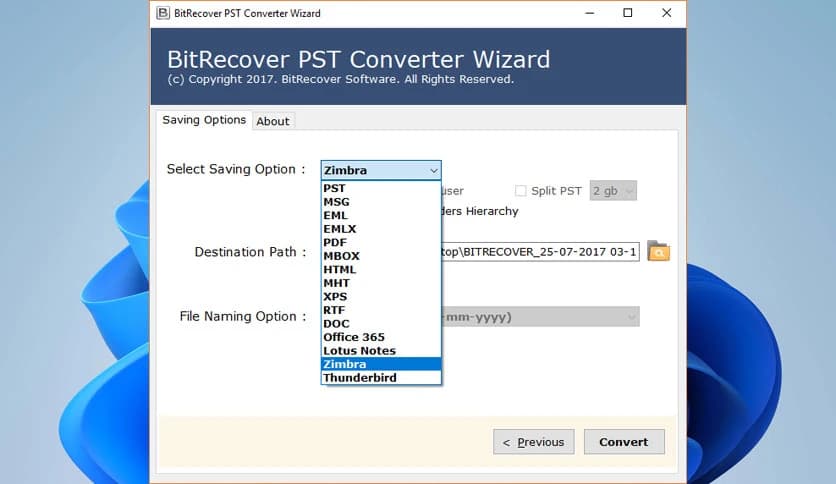Click inside the Destination Path field

(540, 252)
